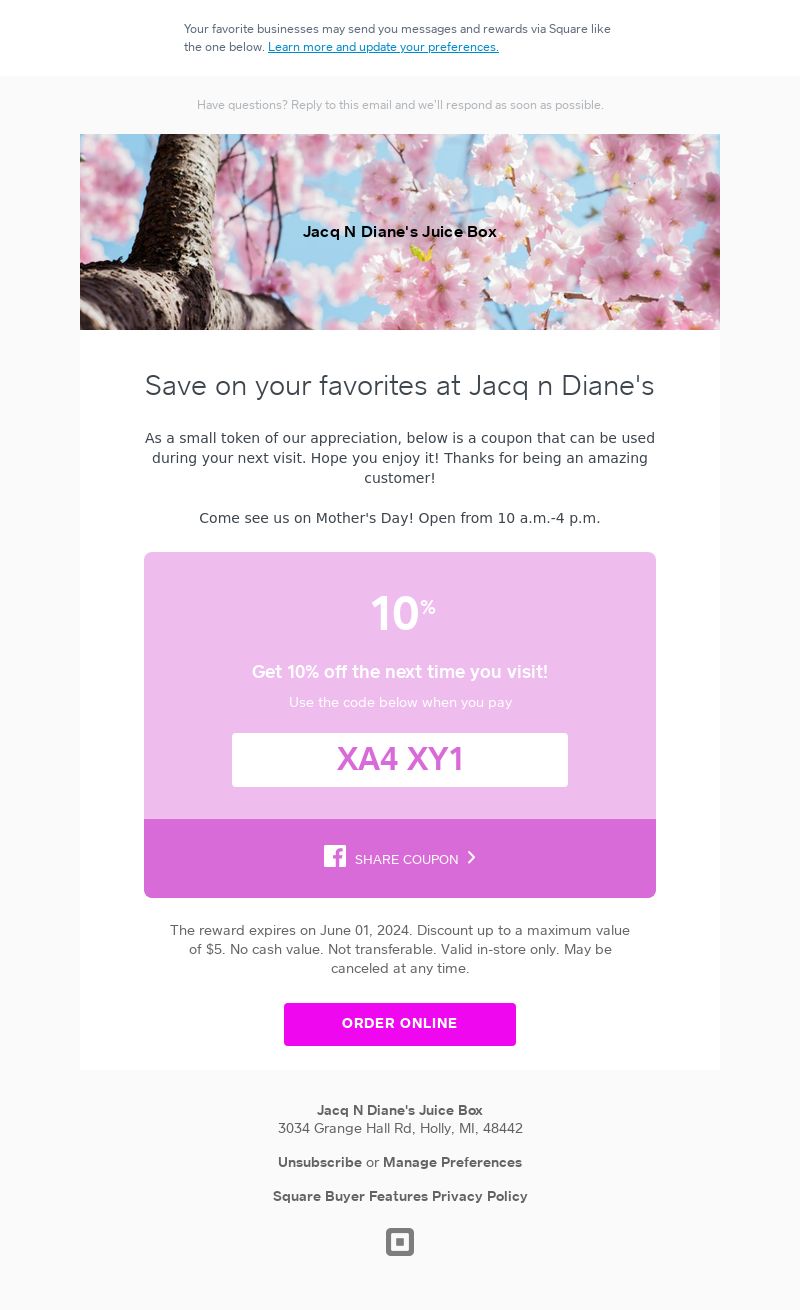Click the banner title Jacq N Diane's Juice Box
Image resolution: width=800 pixels, height=1310 pixels.
400,232
